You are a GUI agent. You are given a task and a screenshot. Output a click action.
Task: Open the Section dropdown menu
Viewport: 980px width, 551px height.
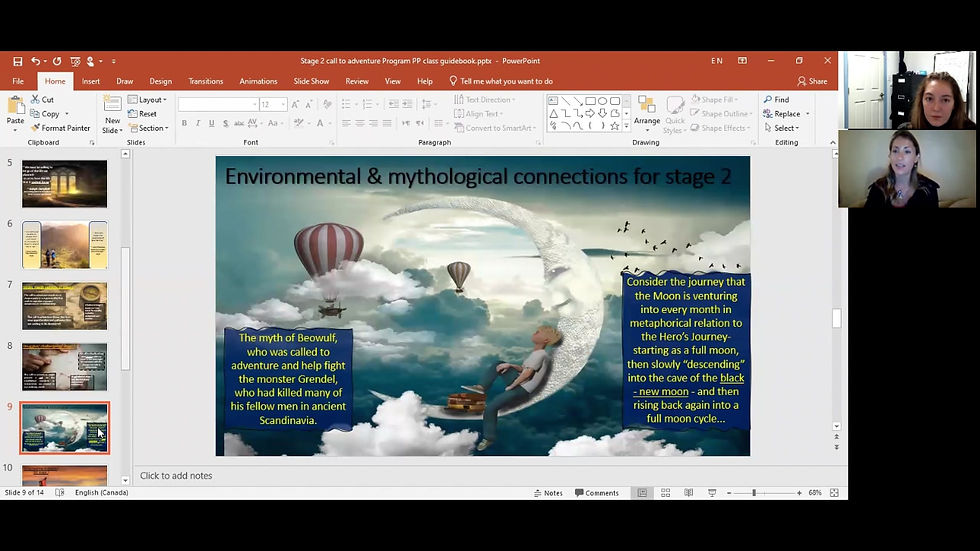(x=151, y=128)
